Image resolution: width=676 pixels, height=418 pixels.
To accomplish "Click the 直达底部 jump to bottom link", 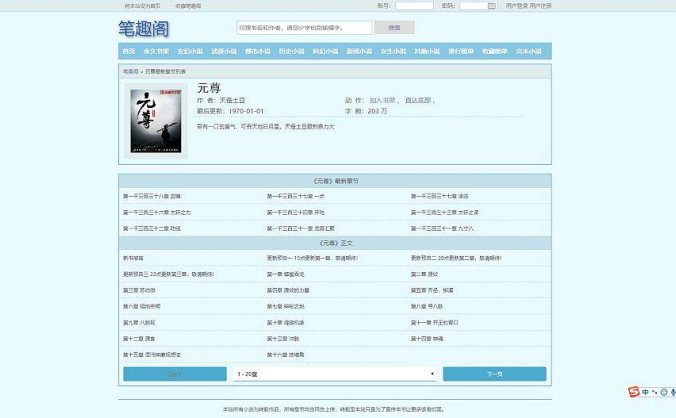I will tap(418, 100).
